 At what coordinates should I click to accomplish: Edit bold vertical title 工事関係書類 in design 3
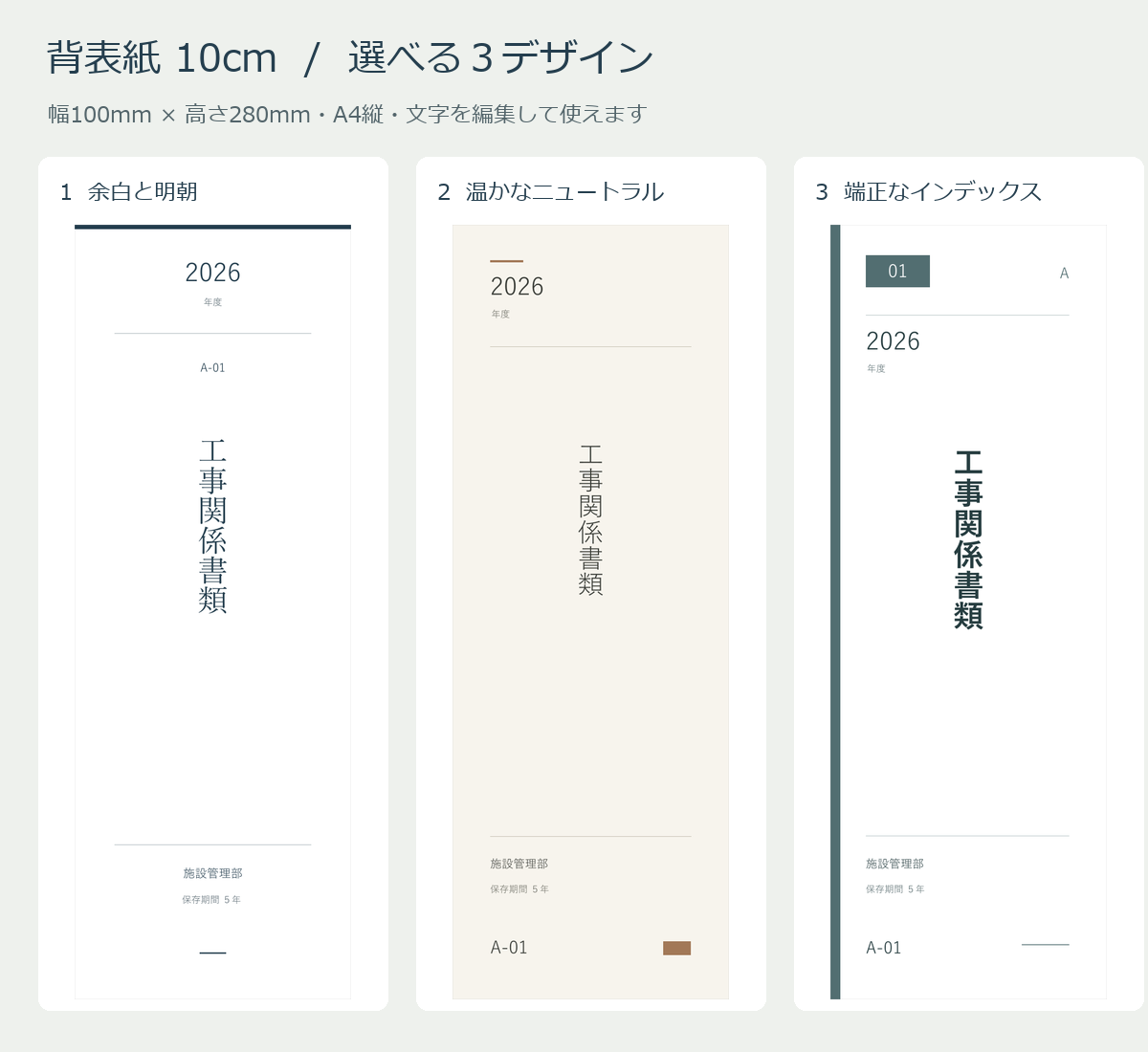click(968, 539)
